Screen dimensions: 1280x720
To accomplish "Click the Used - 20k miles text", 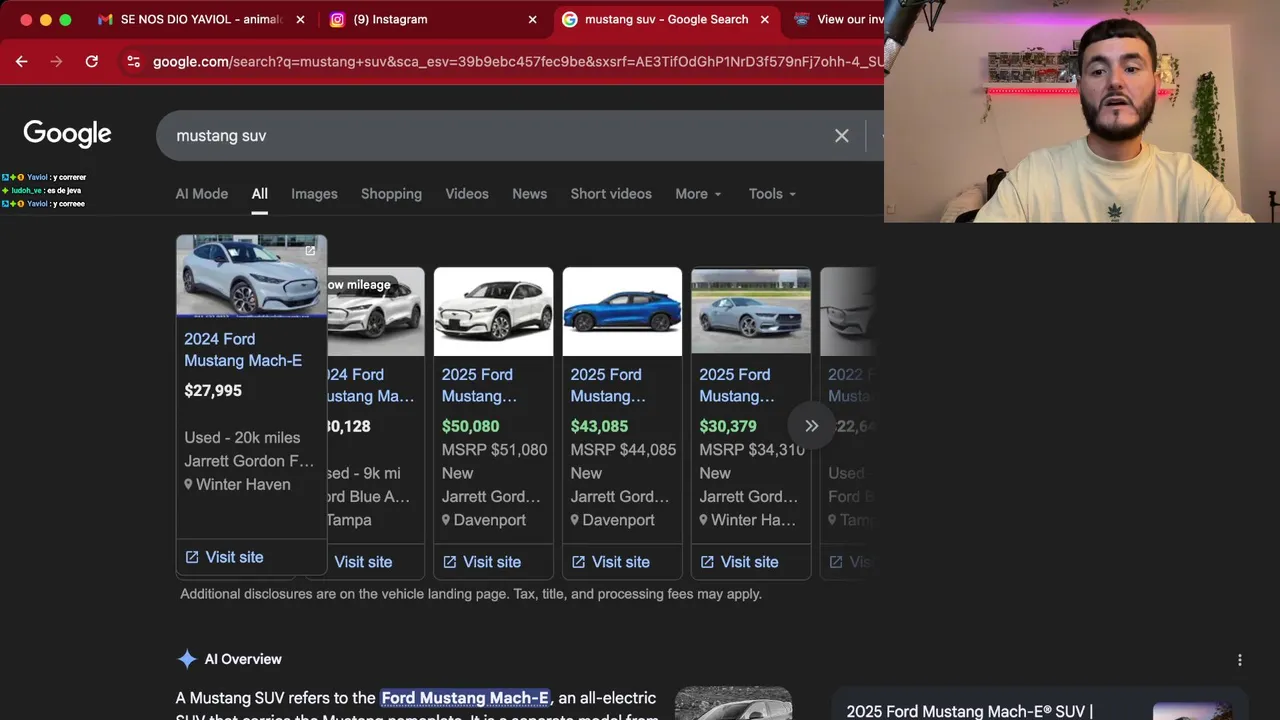I will [242, 438].
